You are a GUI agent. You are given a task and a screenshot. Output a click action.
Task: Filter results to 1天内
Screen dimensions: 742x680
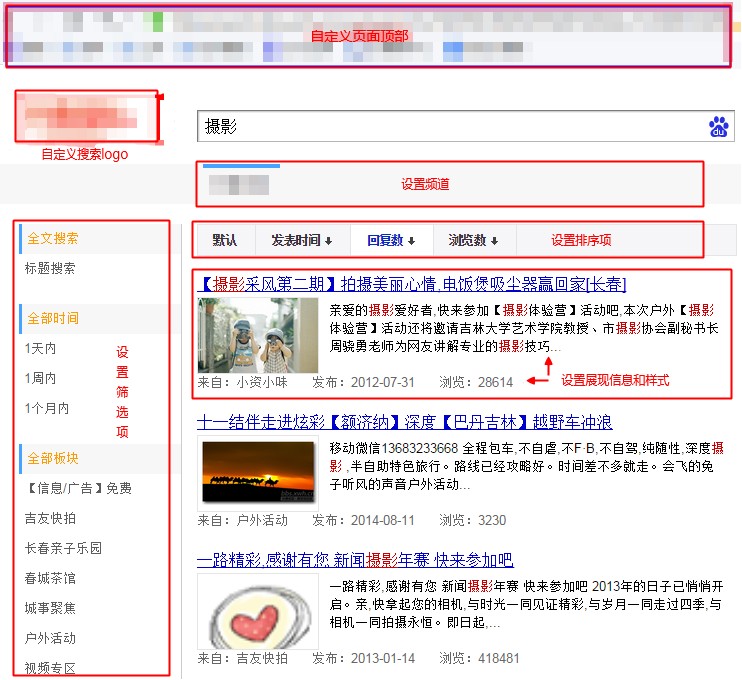41,349
